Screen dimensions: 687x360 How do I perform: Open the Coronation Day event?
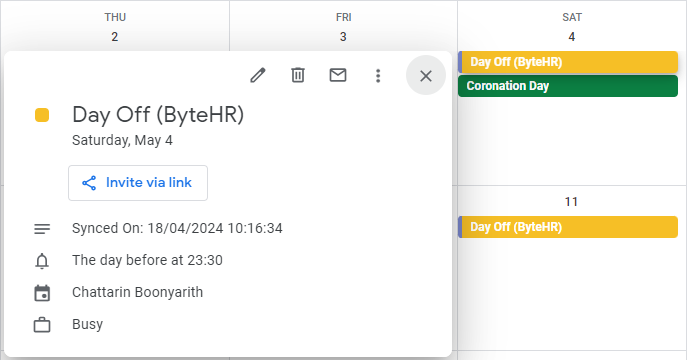568,86
